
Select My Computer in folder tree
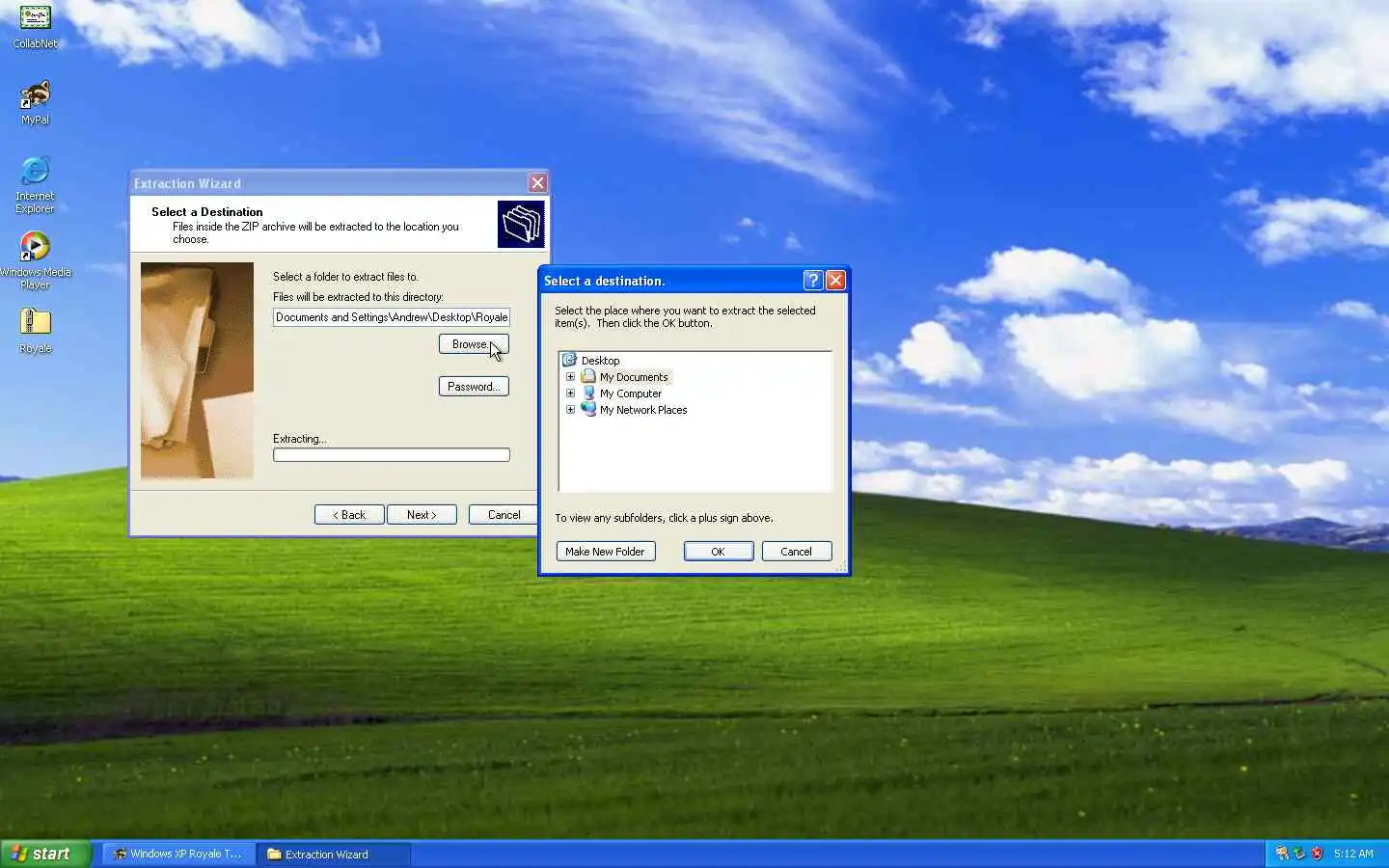coord(631,393)
